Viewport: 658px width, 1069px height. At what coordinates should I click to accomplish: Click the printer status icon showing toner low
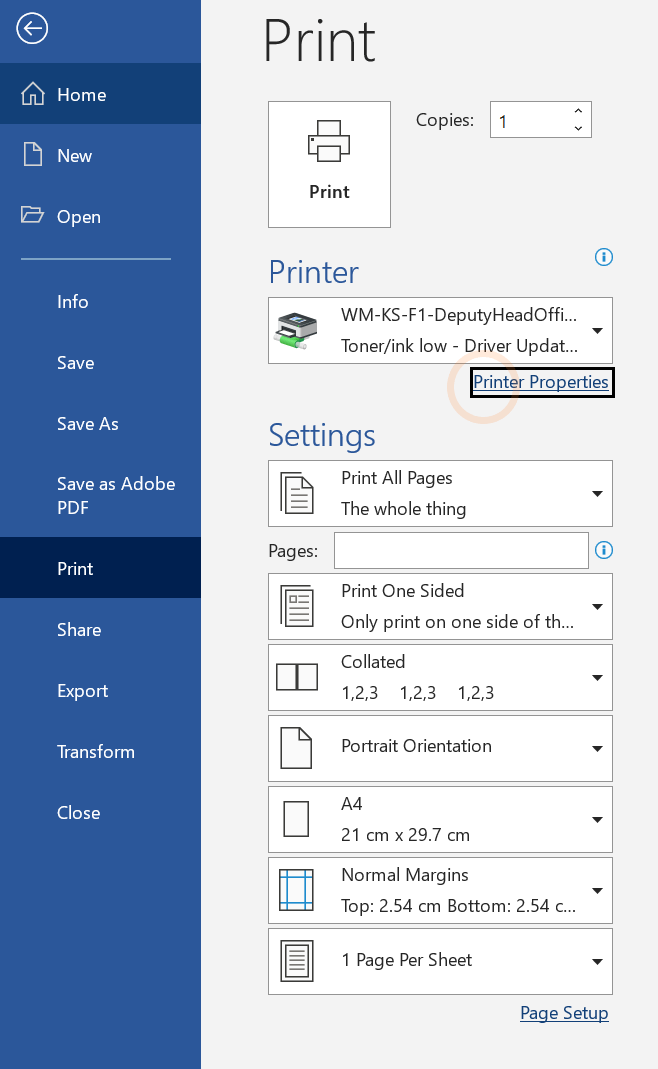point(297,330)
